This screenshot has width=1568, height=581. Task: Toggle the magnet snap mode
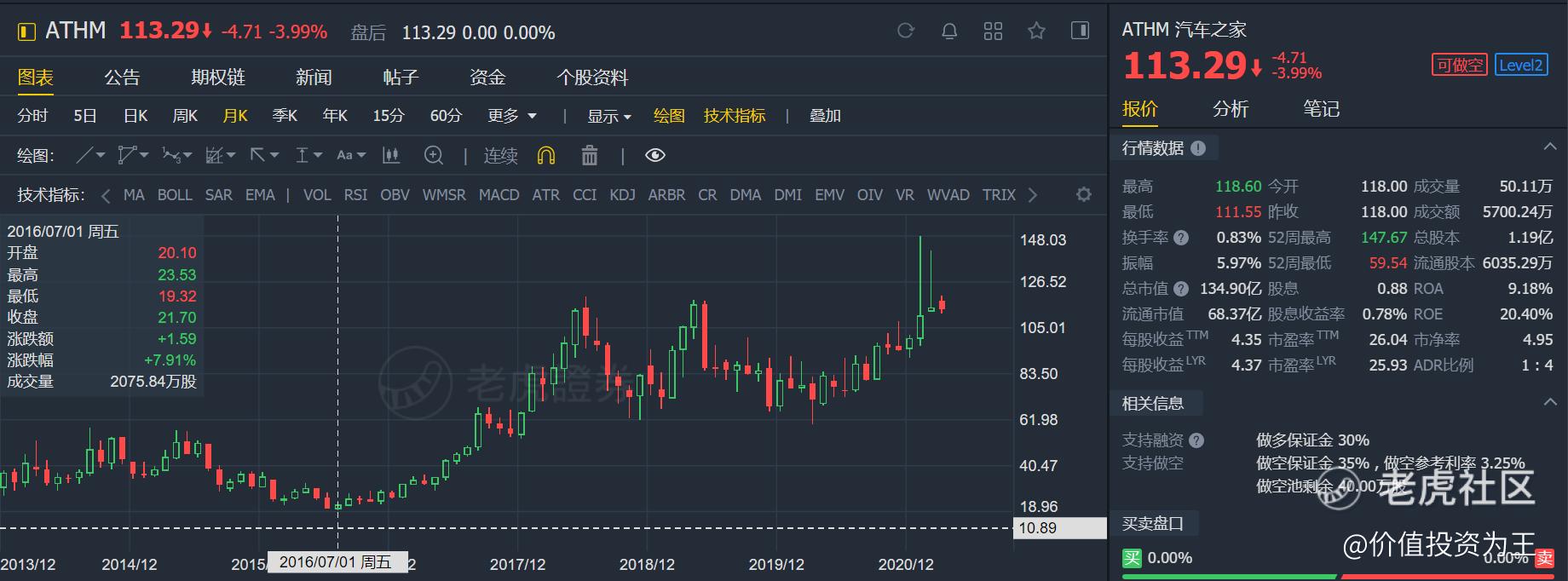tap(546, 155)
